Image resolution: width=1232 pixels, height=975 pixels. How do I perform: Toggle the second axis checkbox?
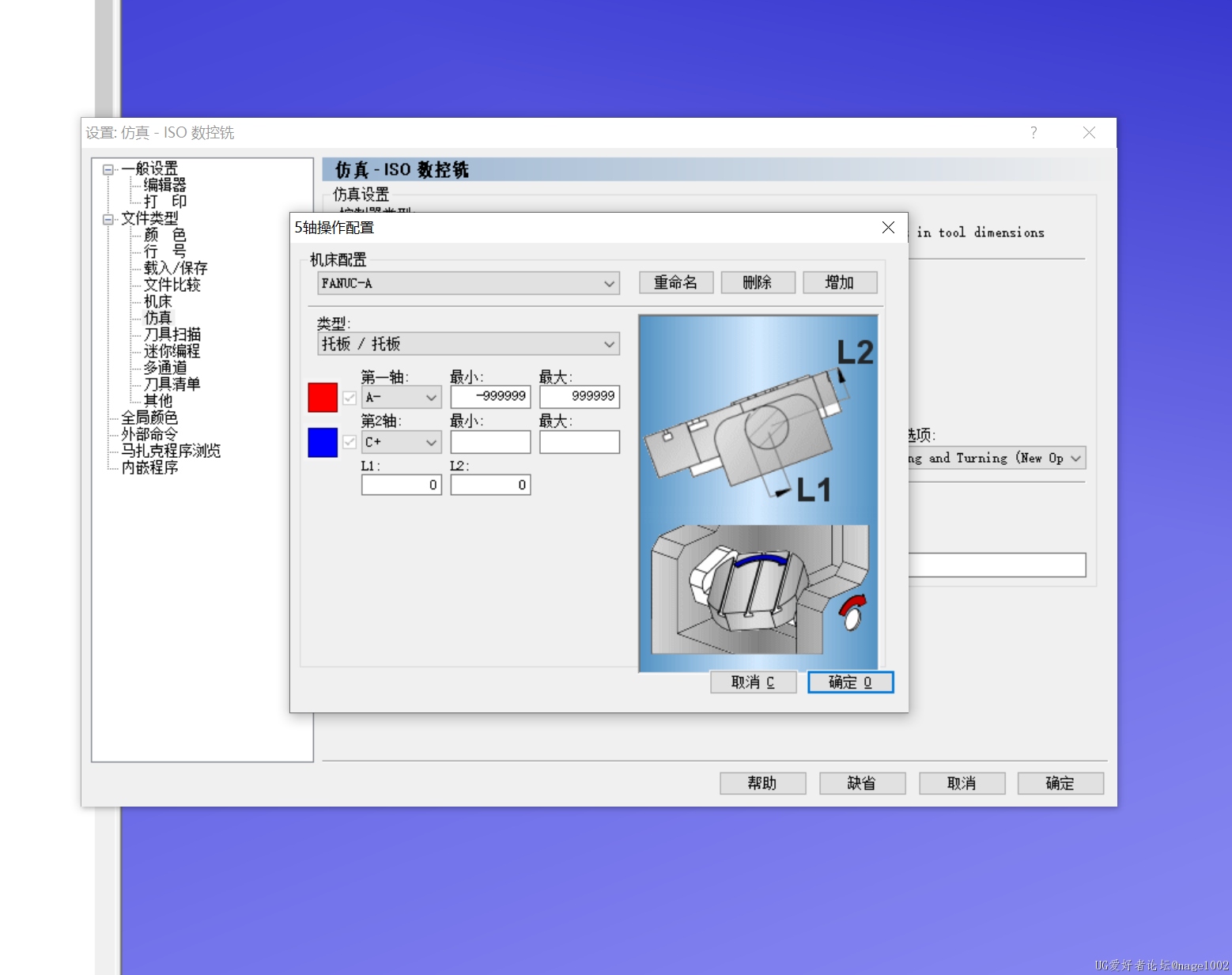(x=350, y=442)
